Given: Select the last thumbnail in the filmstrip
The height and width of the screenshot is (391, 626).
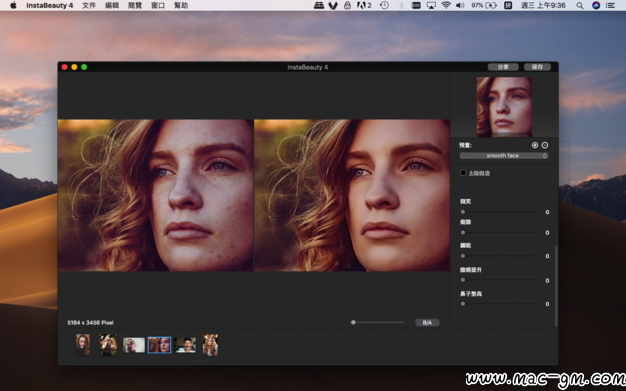Looking at the screenshot, I should [210, 345].
